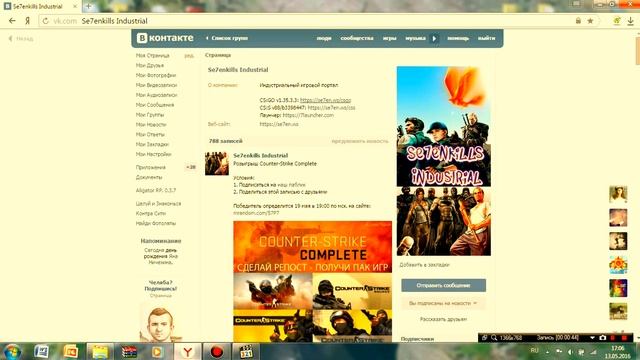Open the 'люди' header menu item
The height and width of the screenshot is (360, 640).
point(324,38)
